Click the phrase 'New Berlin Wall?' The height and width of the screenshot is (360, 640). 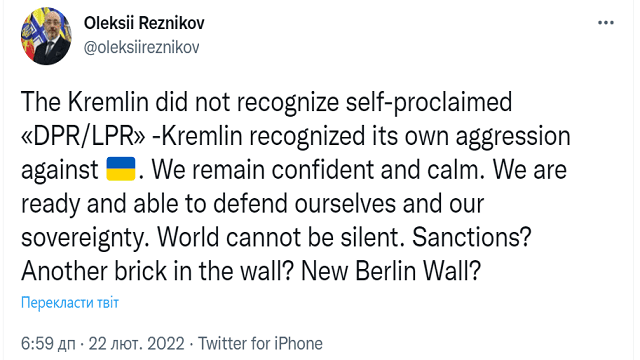pyautogui.click(x=391, y=271)
